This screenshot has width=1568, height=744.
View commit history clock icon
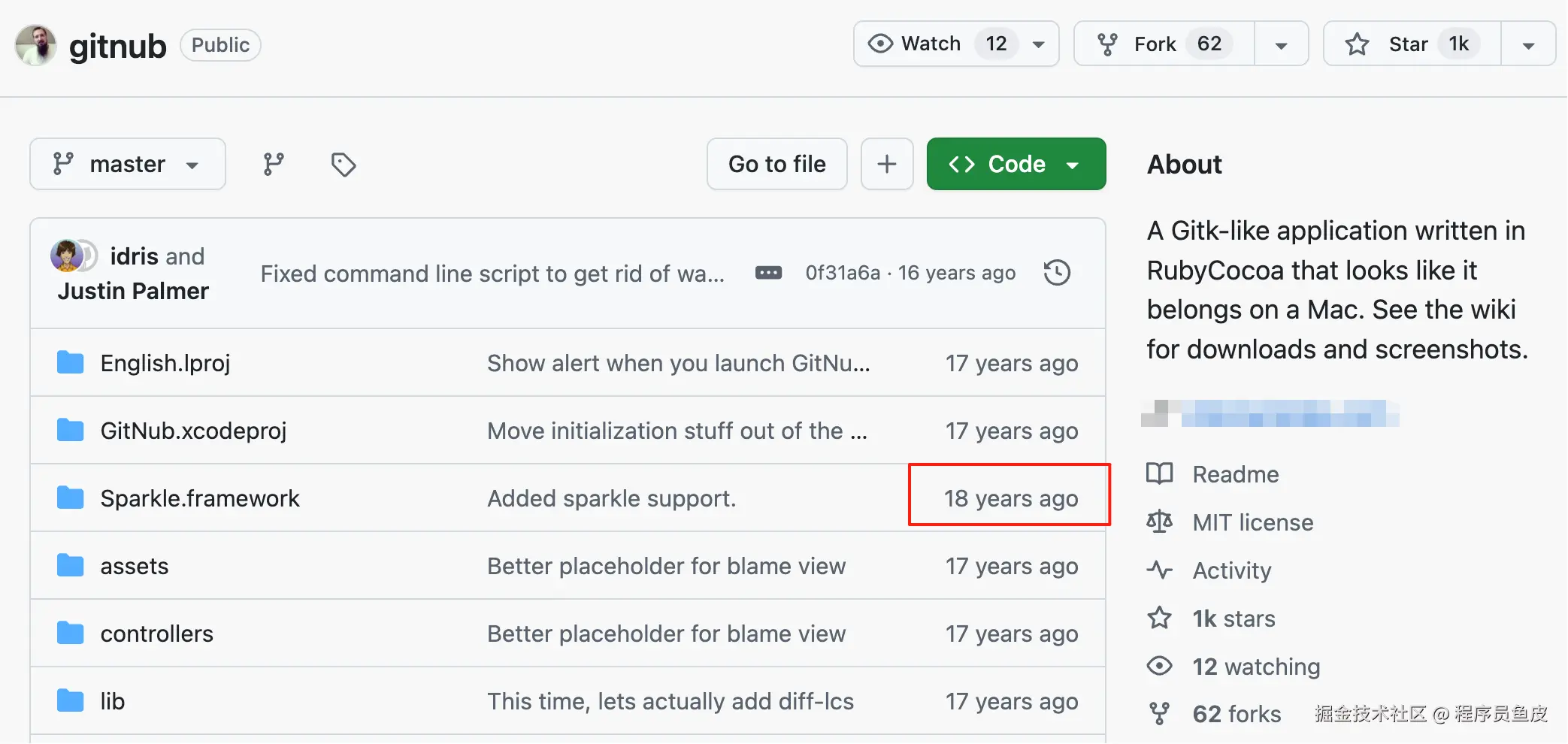[x=1057, y=273]
